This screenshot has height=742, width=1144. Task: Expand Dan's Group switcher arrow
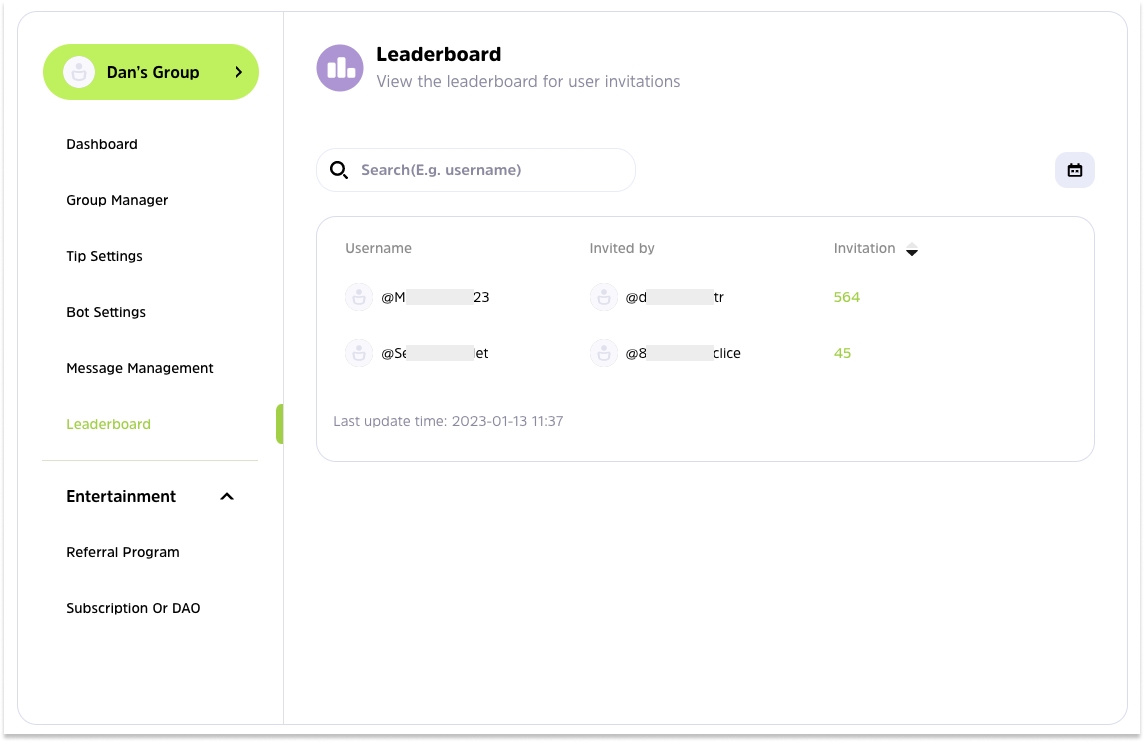click(x=238, y=72)
